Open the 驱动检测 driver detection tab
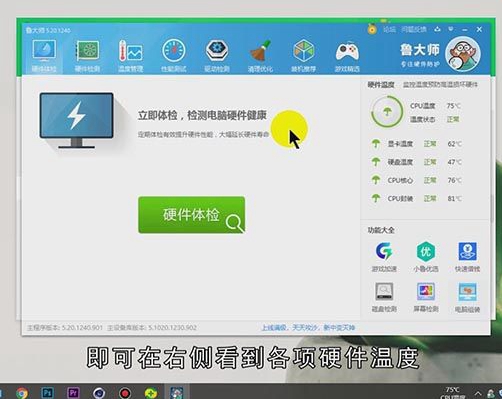 pyautogui.click(x=217, y=56)
